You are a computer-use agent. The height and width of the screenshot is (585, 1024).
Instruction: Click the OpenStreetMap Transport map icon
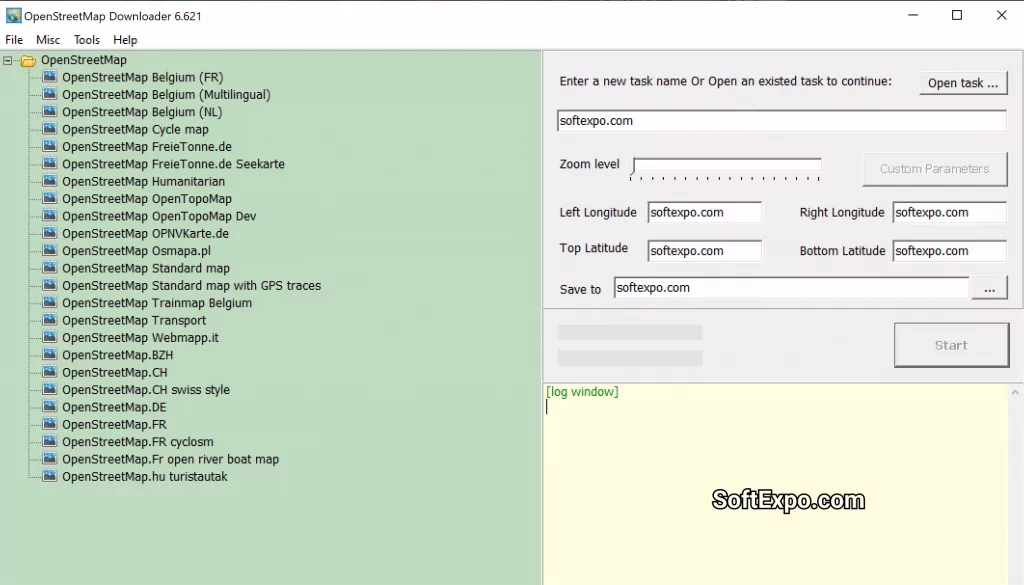point(49,320)
